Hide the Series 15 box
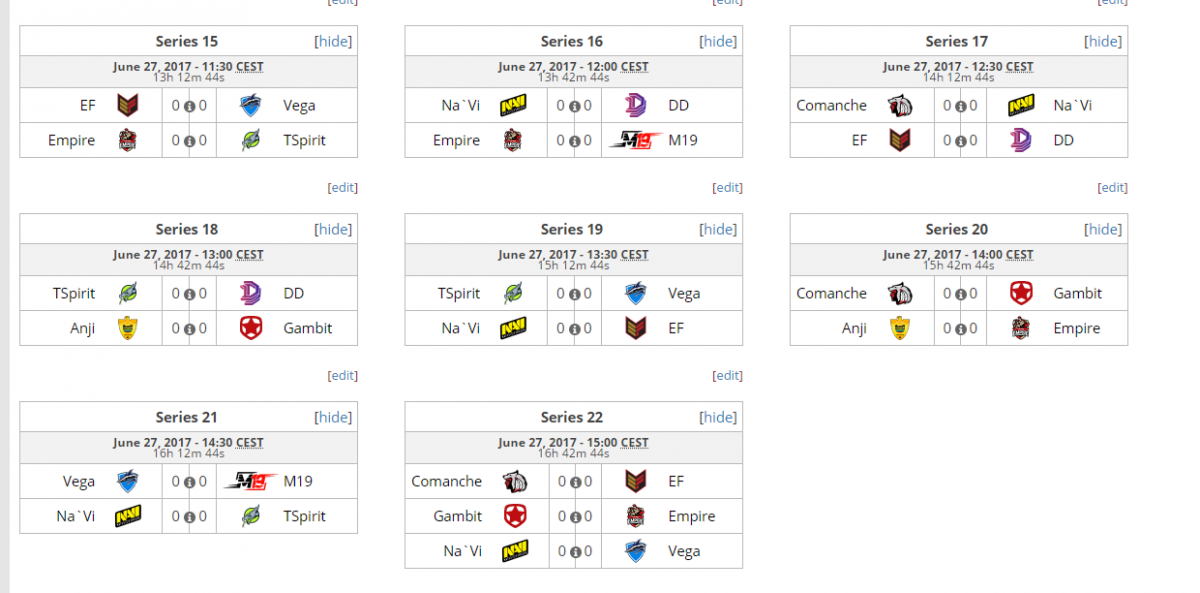 click(x=333, y=41)
